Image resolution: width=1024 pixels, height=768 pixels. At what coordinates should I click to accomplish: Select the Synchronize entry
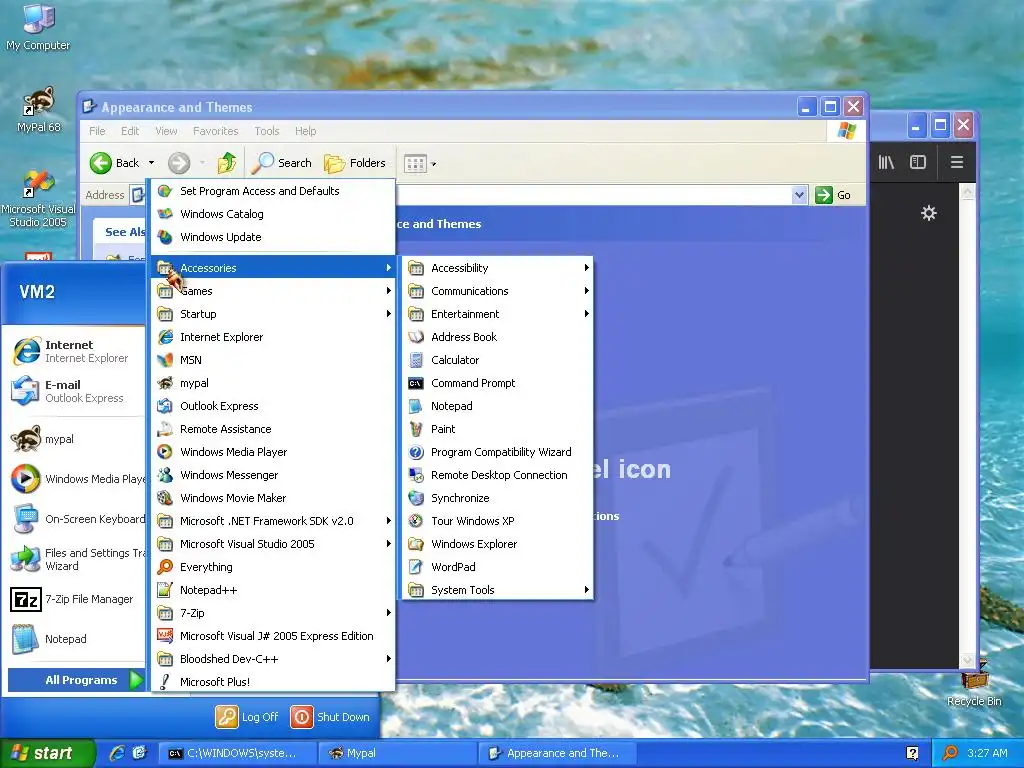pyautogui.click(x=497, y=498)
